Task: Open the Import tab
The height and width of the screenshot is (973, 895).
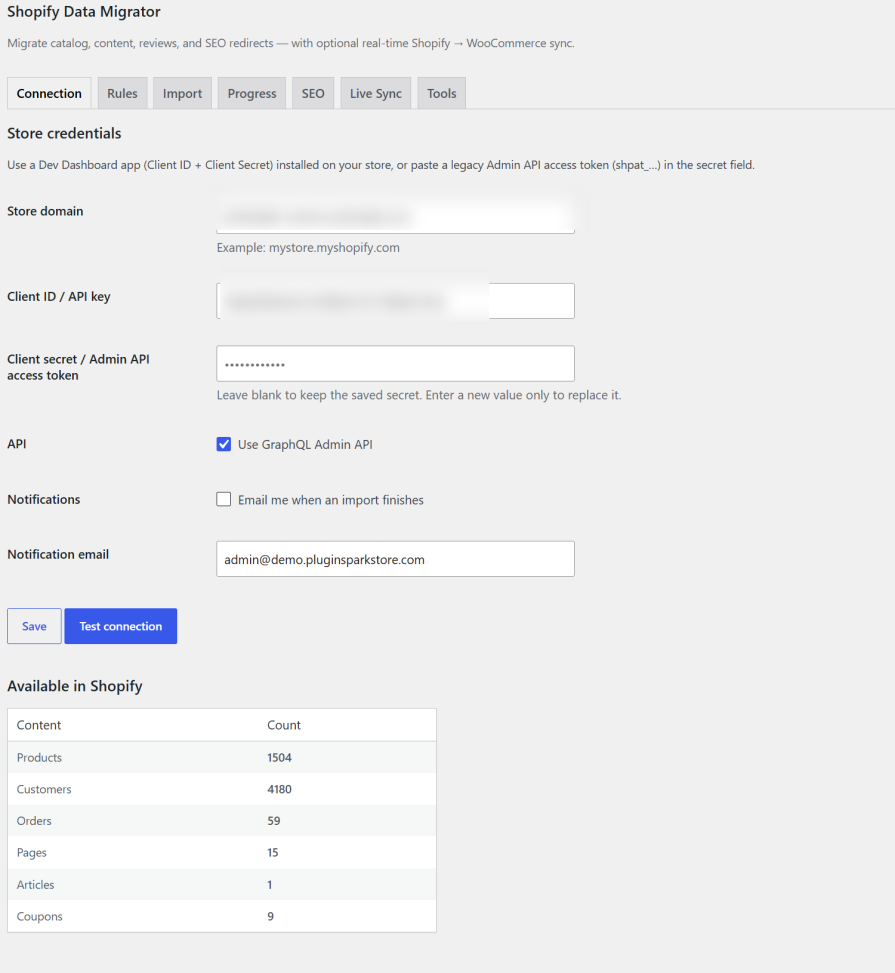Action: point(182,93)
